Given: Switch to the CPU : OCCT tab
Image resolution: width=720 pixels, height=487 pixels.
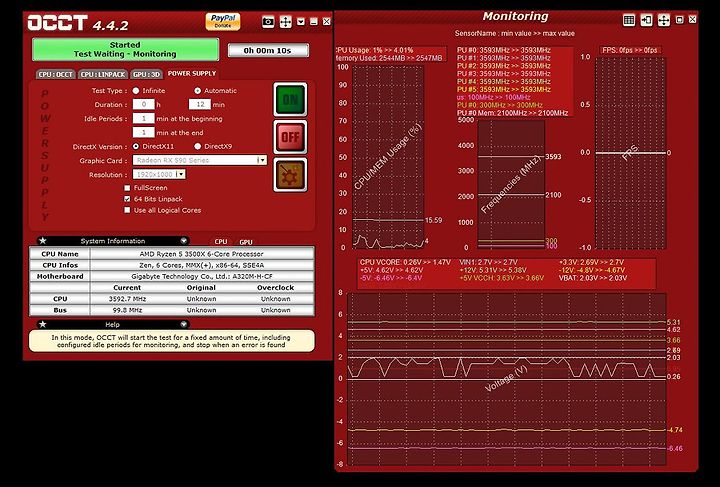Looking at the screenshot, I should click(56, 74).
